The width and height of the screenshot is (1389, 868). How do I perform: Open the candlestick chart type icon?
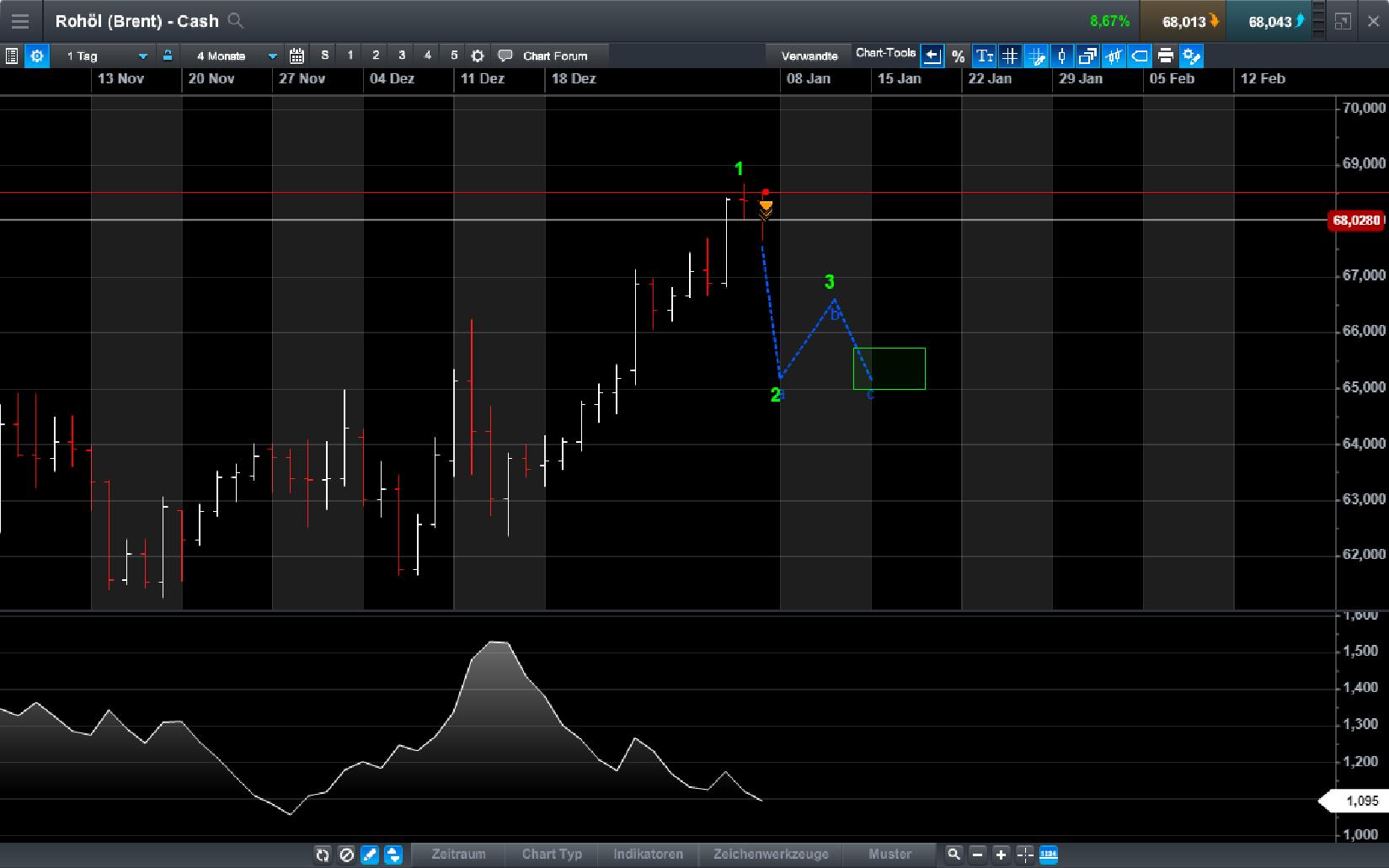click(x=1062, y=56)
